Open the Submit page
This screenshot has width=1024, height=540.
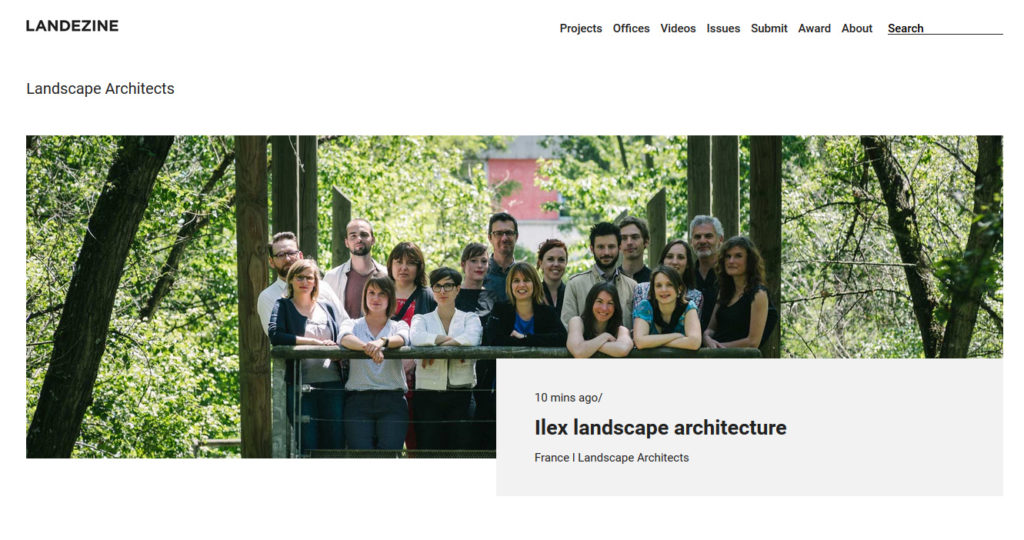pyautogui.click(x=769, y=28)
